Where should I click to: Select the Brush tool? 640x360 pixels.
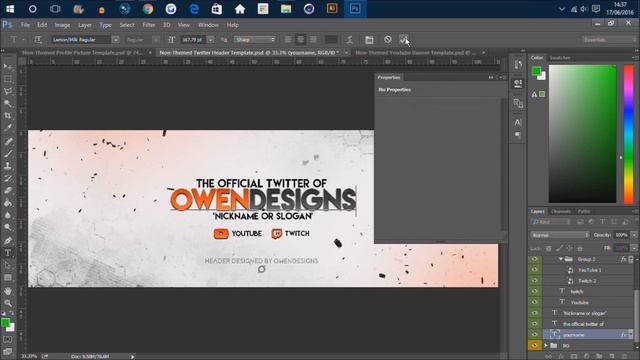(x=8, y=153)
